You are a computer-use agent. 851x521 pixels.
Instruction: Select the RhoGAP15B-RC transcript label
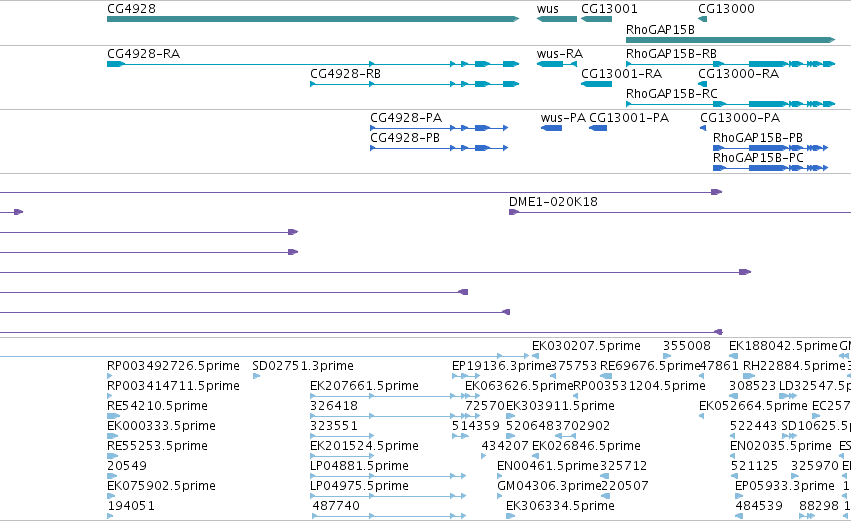coord(671,94)
